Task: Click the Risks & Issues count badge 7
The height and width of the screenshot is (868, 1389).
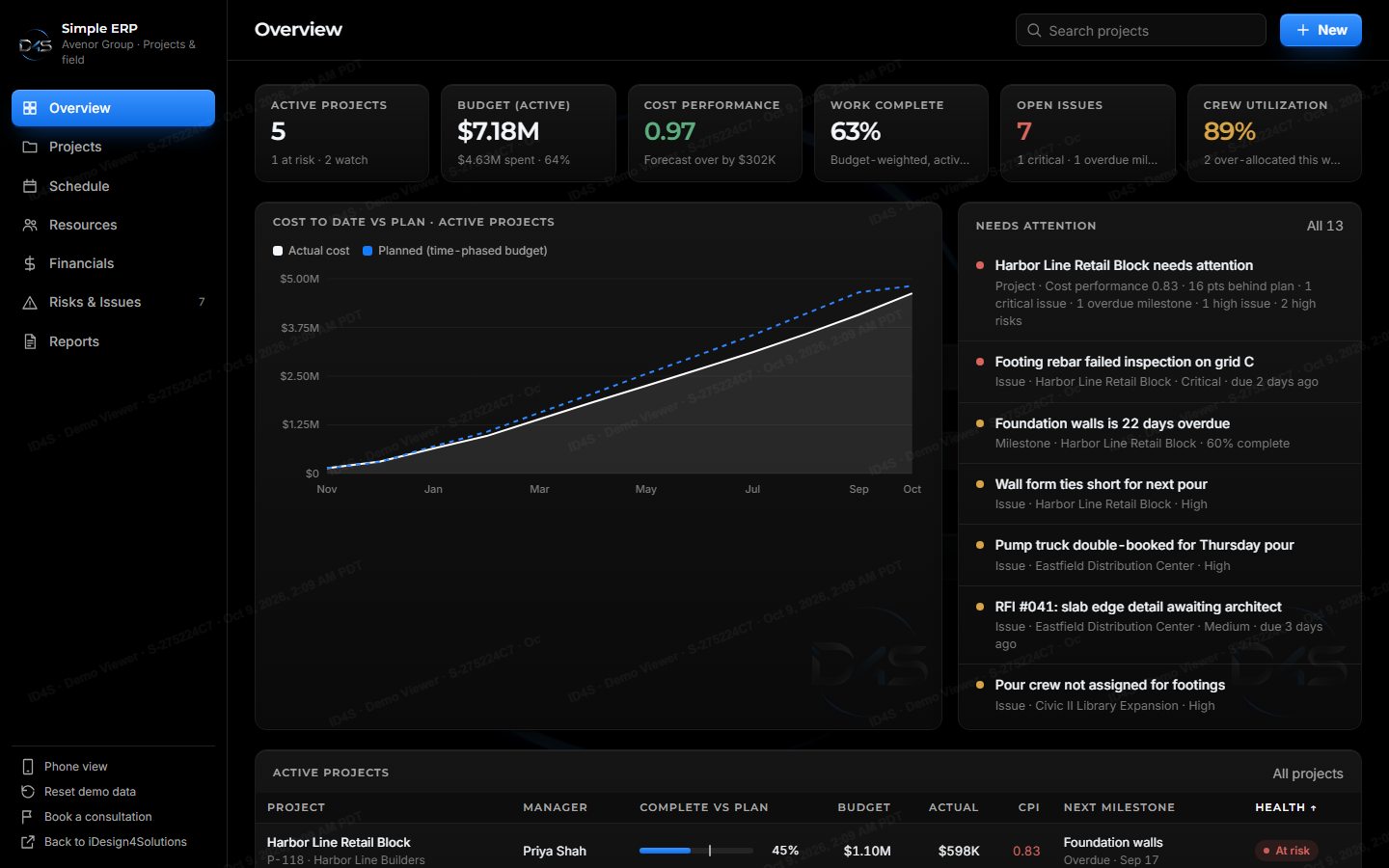Action: tap(202, 302)
